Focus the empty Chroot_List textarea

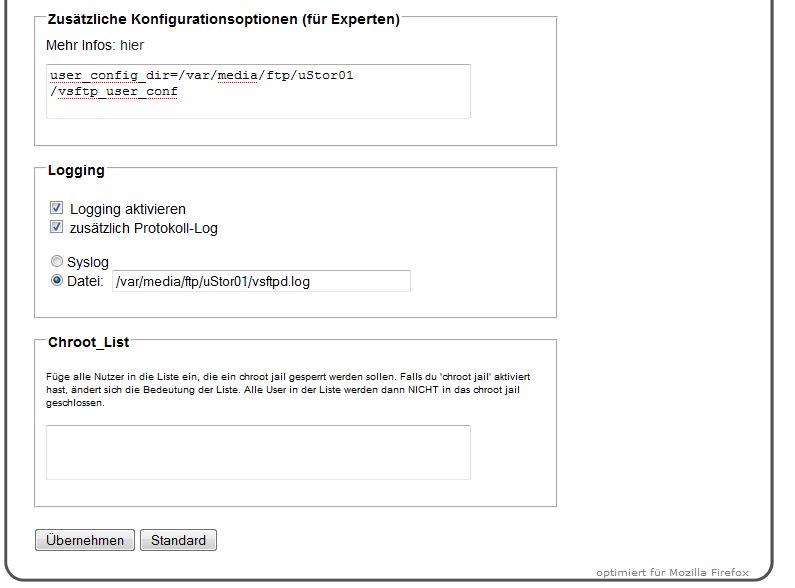(x=258, y=452)
